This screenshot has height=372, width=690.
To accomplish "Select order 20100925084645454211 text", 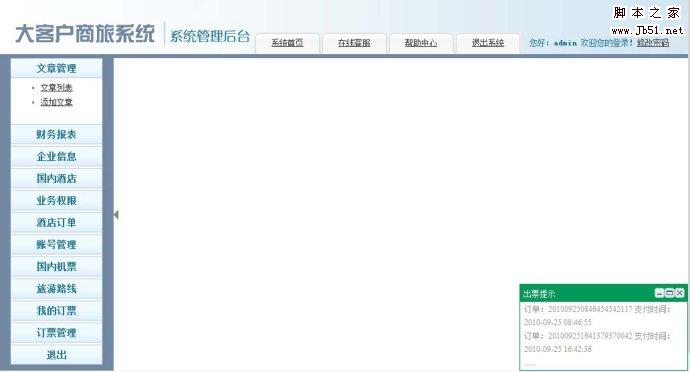I will click(590, 309).
